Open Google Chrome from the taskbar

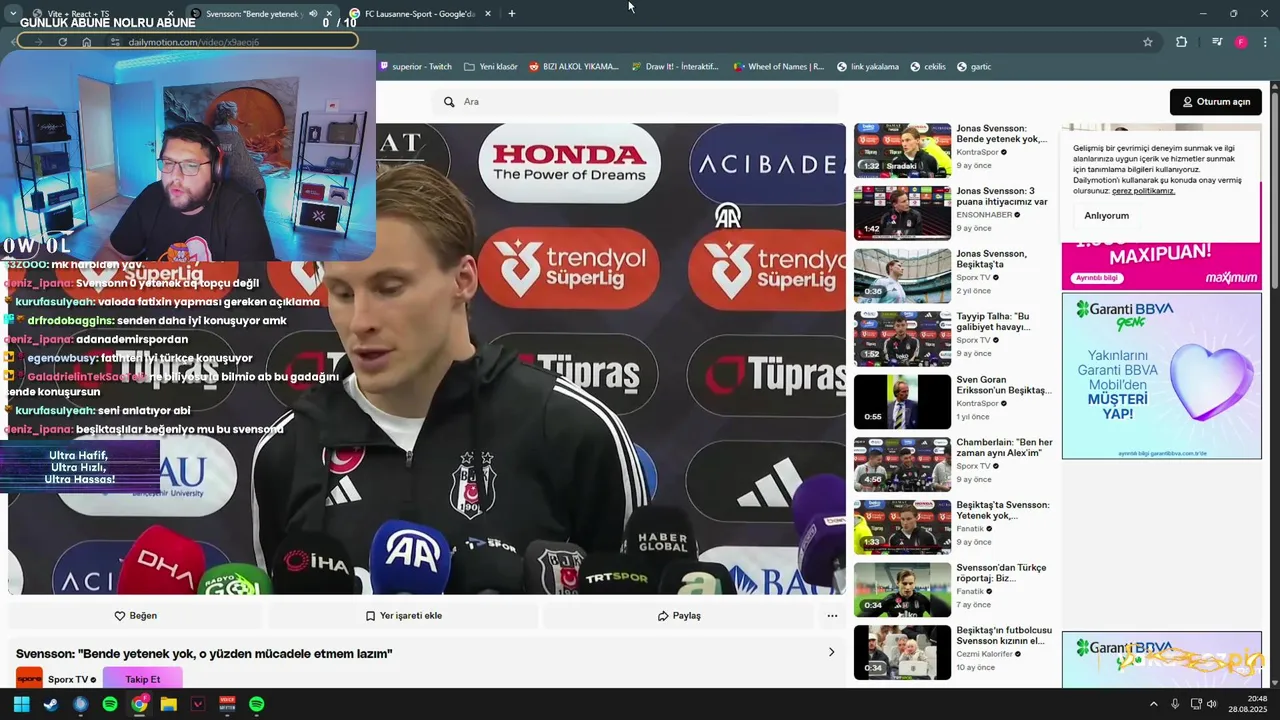(x=139, y=704)
